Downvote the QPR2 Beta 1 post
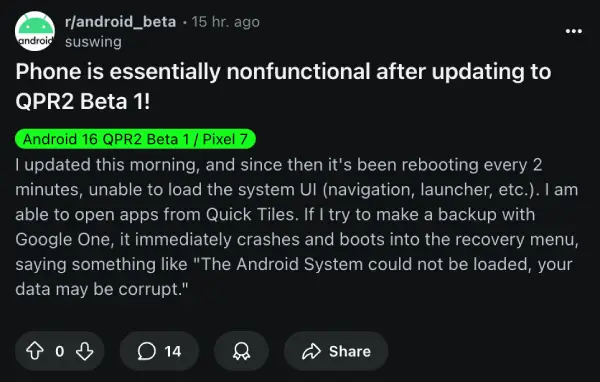The width and height of the screenshot is (600, 382). coord(85,351)
